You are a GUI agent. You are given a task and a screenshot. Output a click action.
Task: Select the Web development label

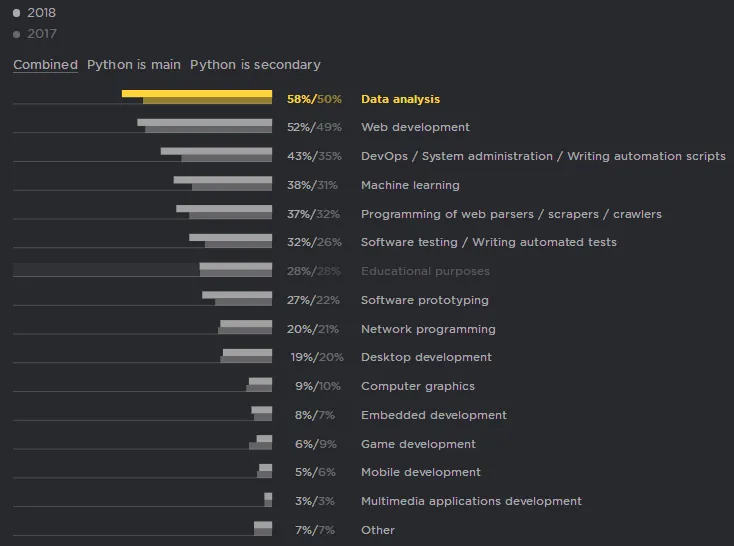coord(415,127)
